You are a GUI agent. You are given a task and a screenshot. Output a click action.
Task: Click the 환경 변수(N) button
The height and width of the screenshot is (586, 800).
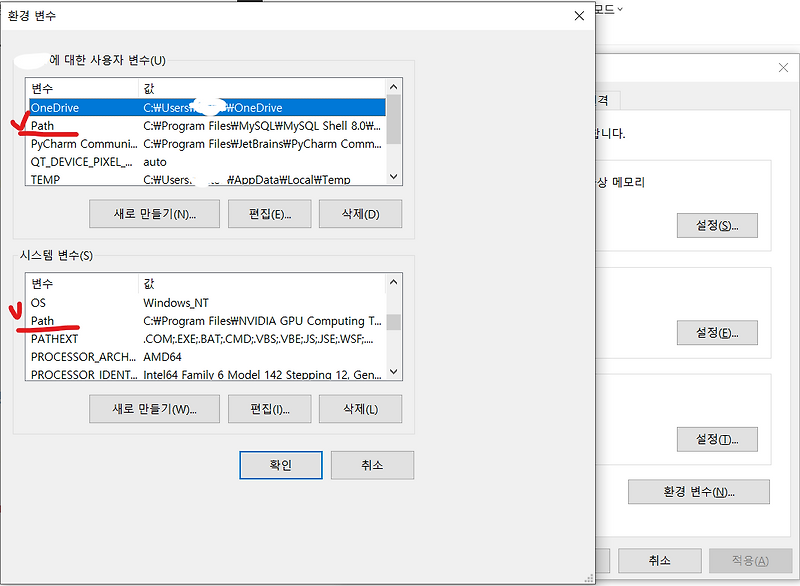[x=698, y=491]
